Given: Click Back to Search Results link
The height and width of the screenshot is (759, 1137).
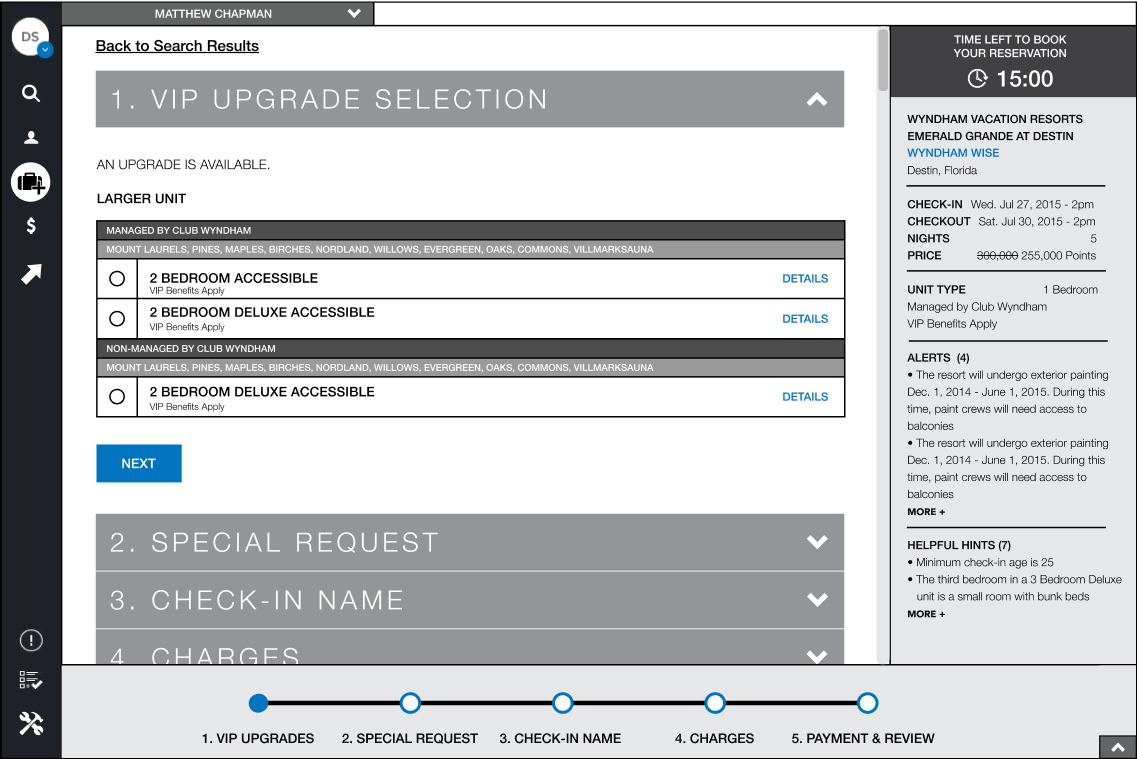Looking at the screenshot, I should pos(177,46).
